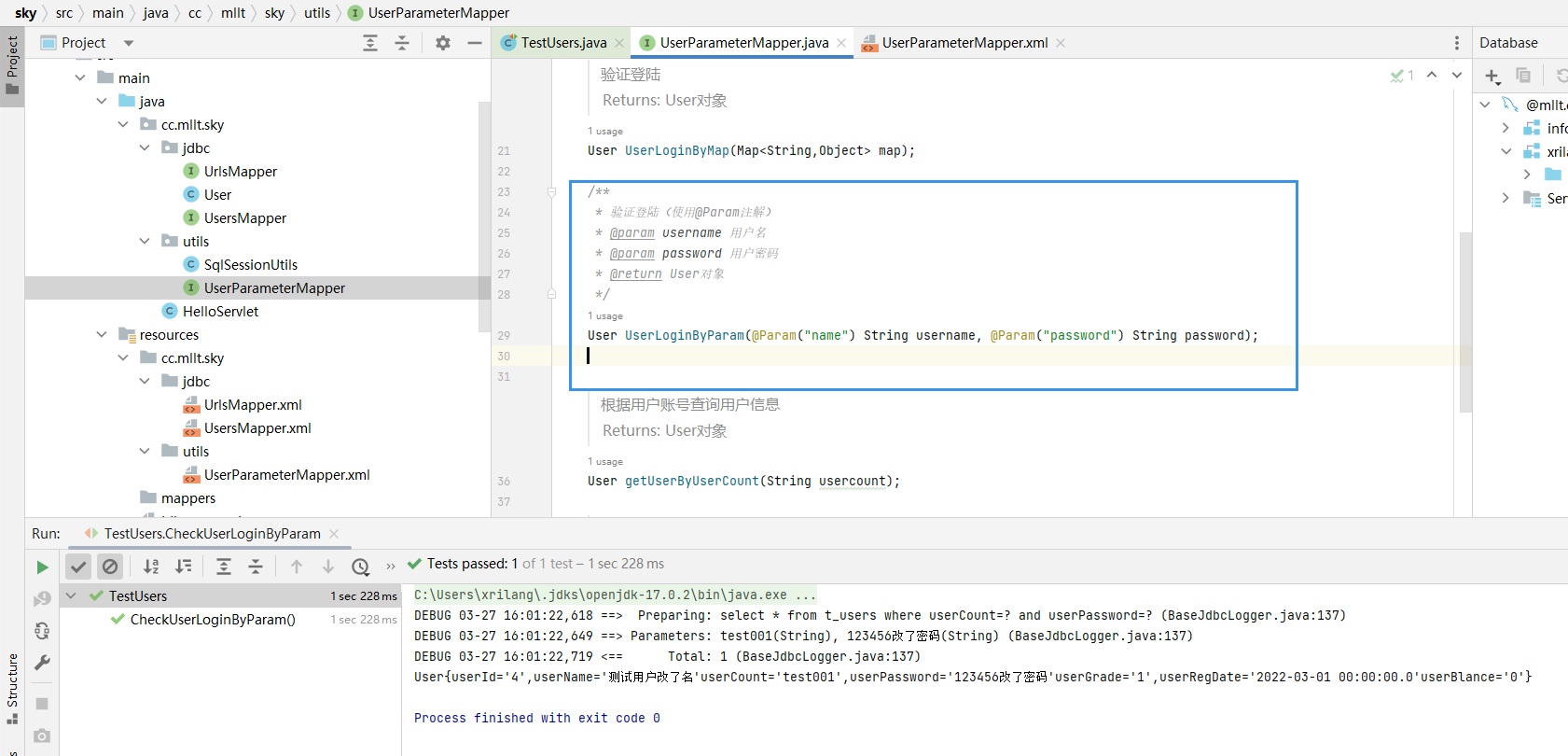
Task: Select HelloServlet class in tree
Action: pyautogui.click(x=220, y=311)
